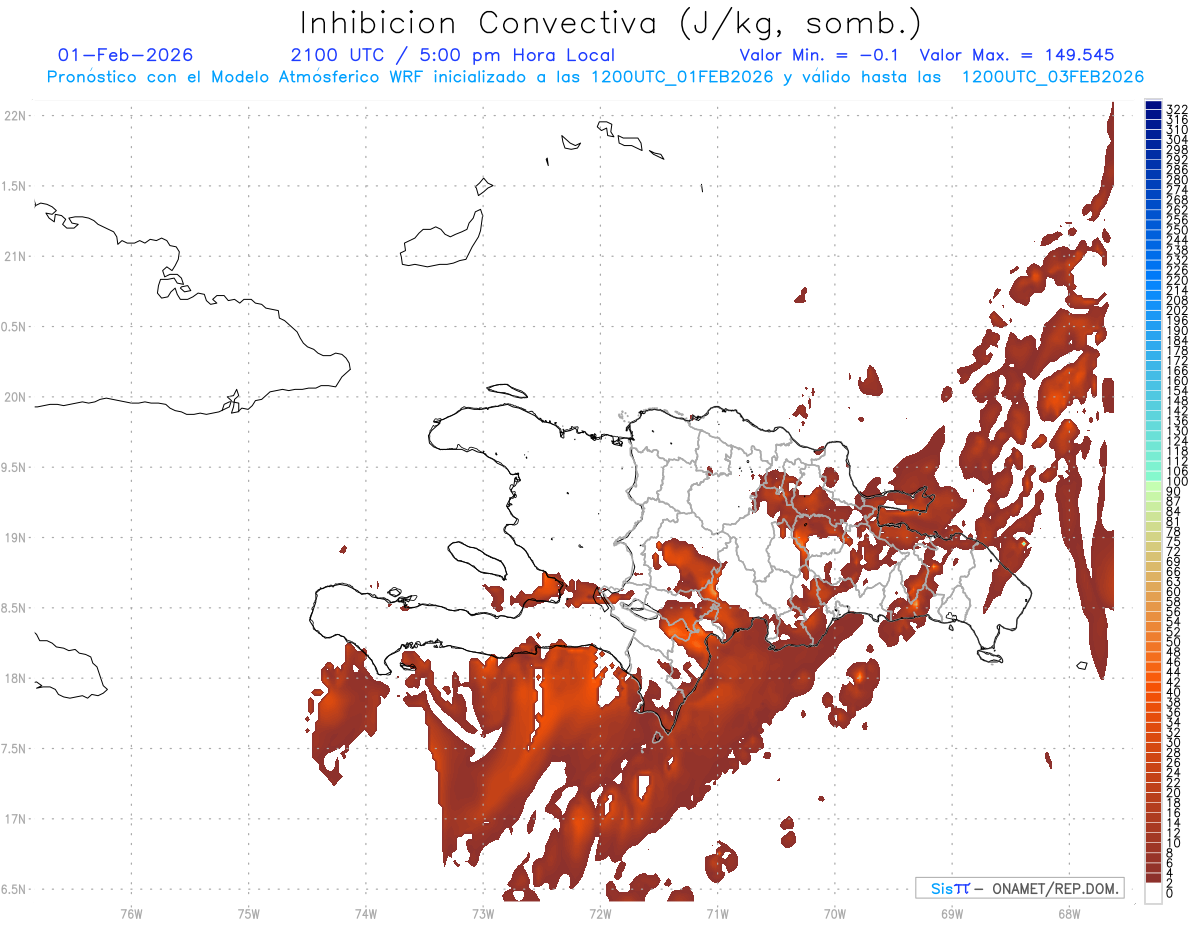
Task: Click the 'Valor Min. = -0.1' readout
Action: coord(819,55)
